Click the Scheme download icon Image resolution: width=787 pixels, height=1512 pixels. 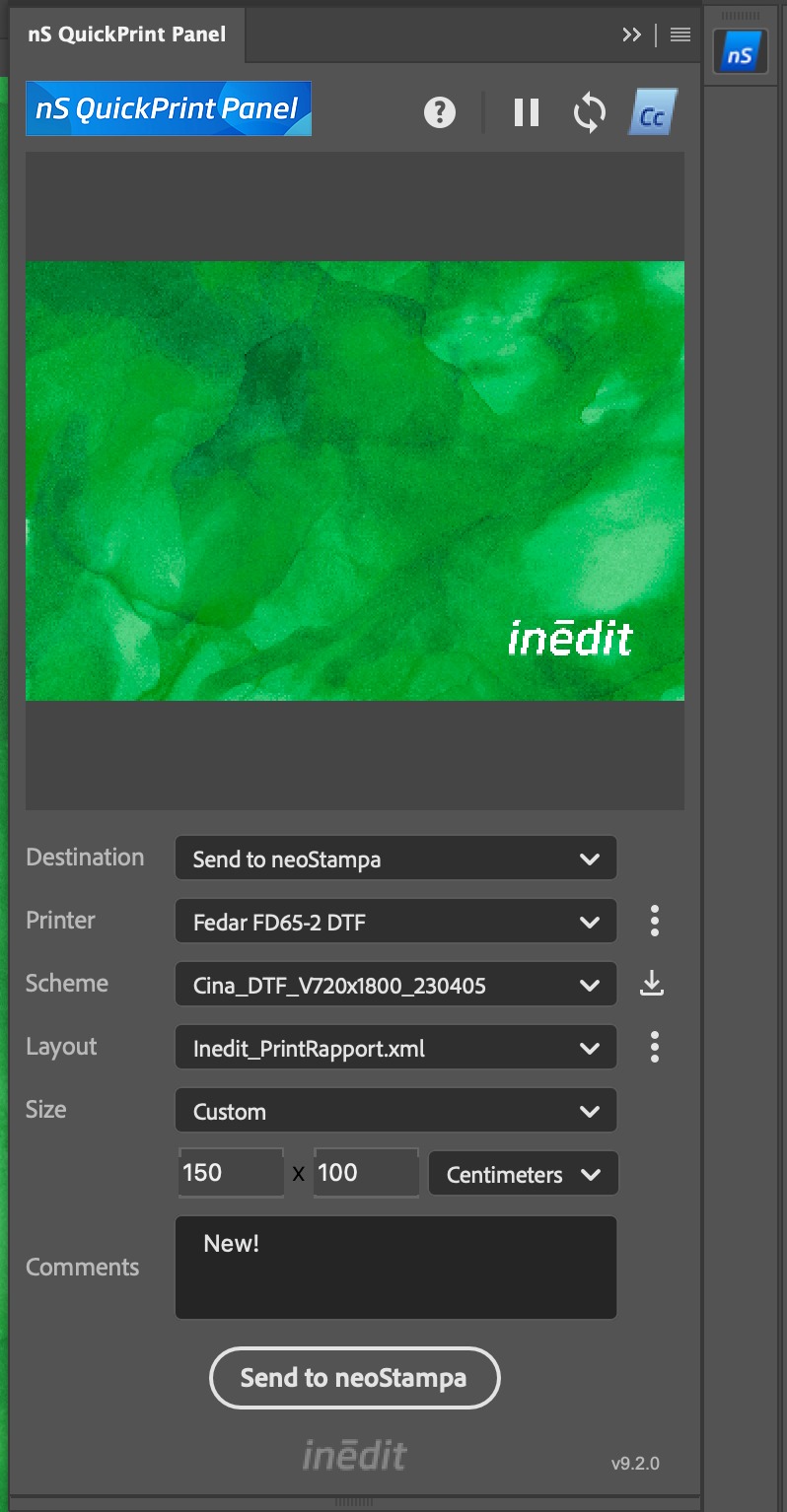652,983
